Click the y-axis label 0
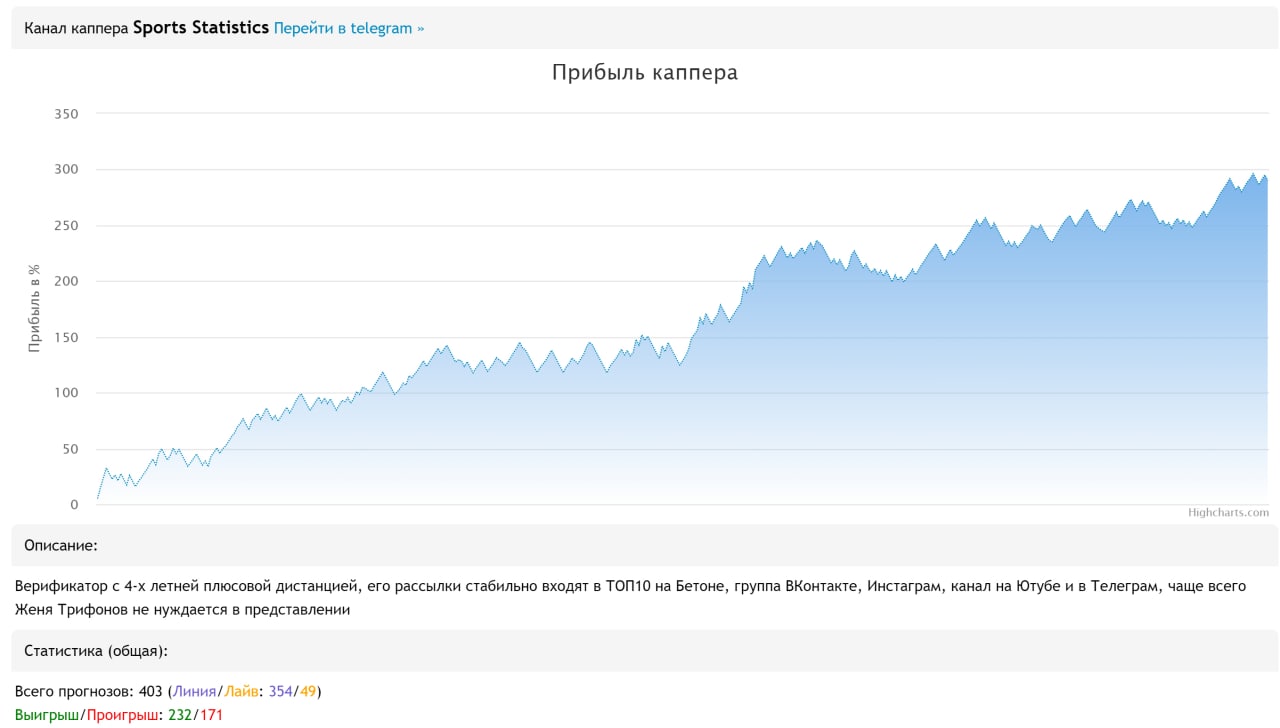This screenshot has height=728, width=1280. click(x=74, y=505)
